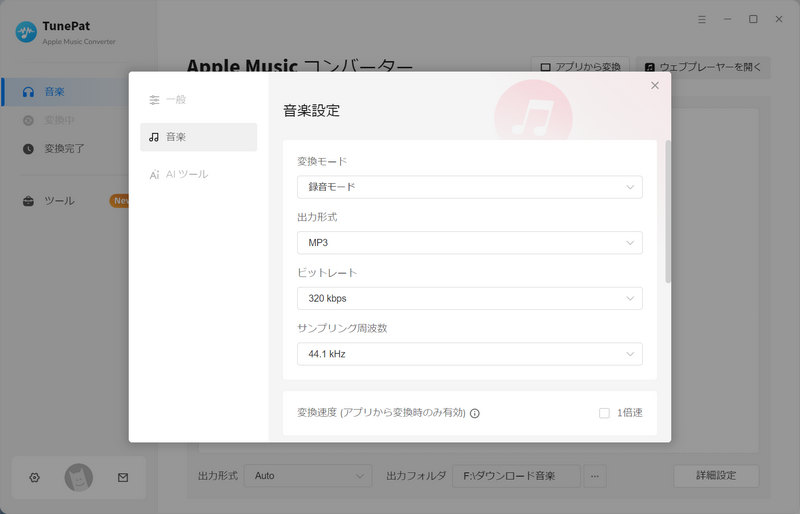Close the music settings dialog
The width and height of the screenshot is (800, 514).
pos(655,86)
